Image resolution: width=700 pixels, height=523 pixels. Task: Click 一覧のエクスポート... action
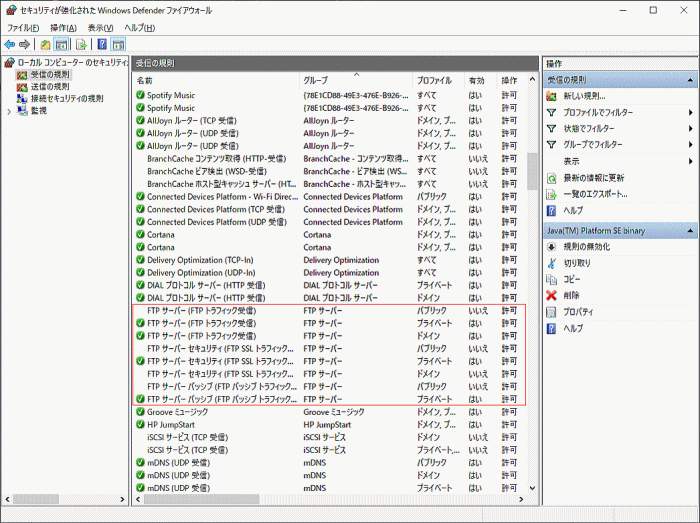tap(595, 194)
